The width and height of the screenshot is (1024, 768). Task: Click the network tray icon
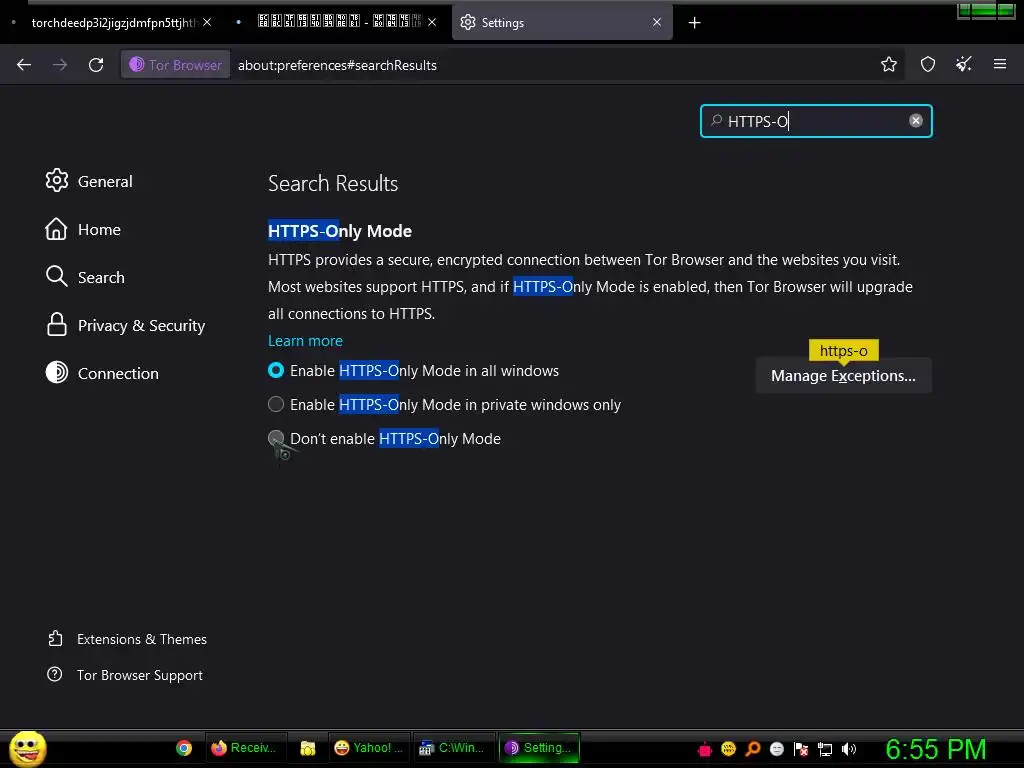pyautogui.click(x=825, y=749)
